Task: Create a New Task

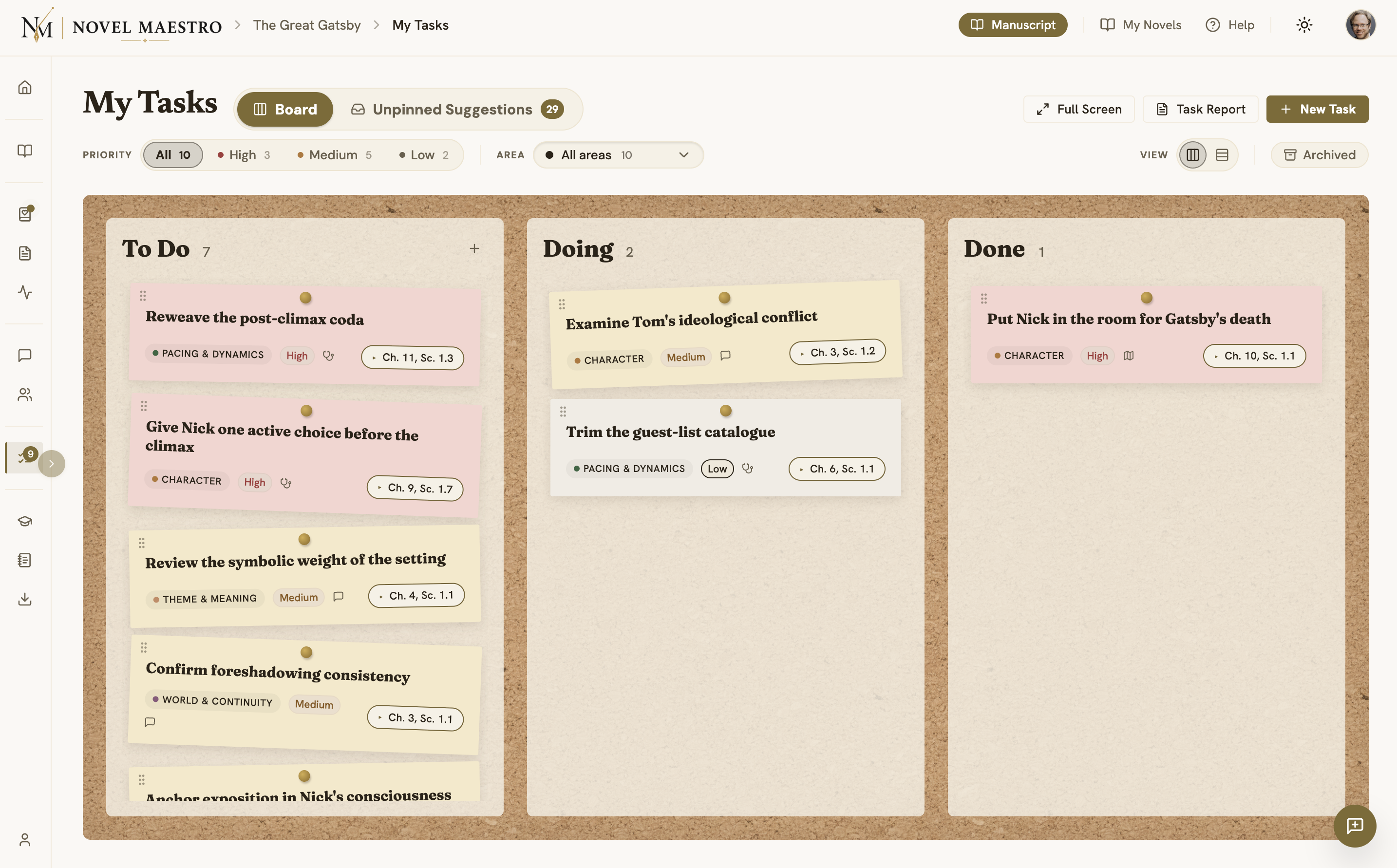Action: pos(1317,109)
